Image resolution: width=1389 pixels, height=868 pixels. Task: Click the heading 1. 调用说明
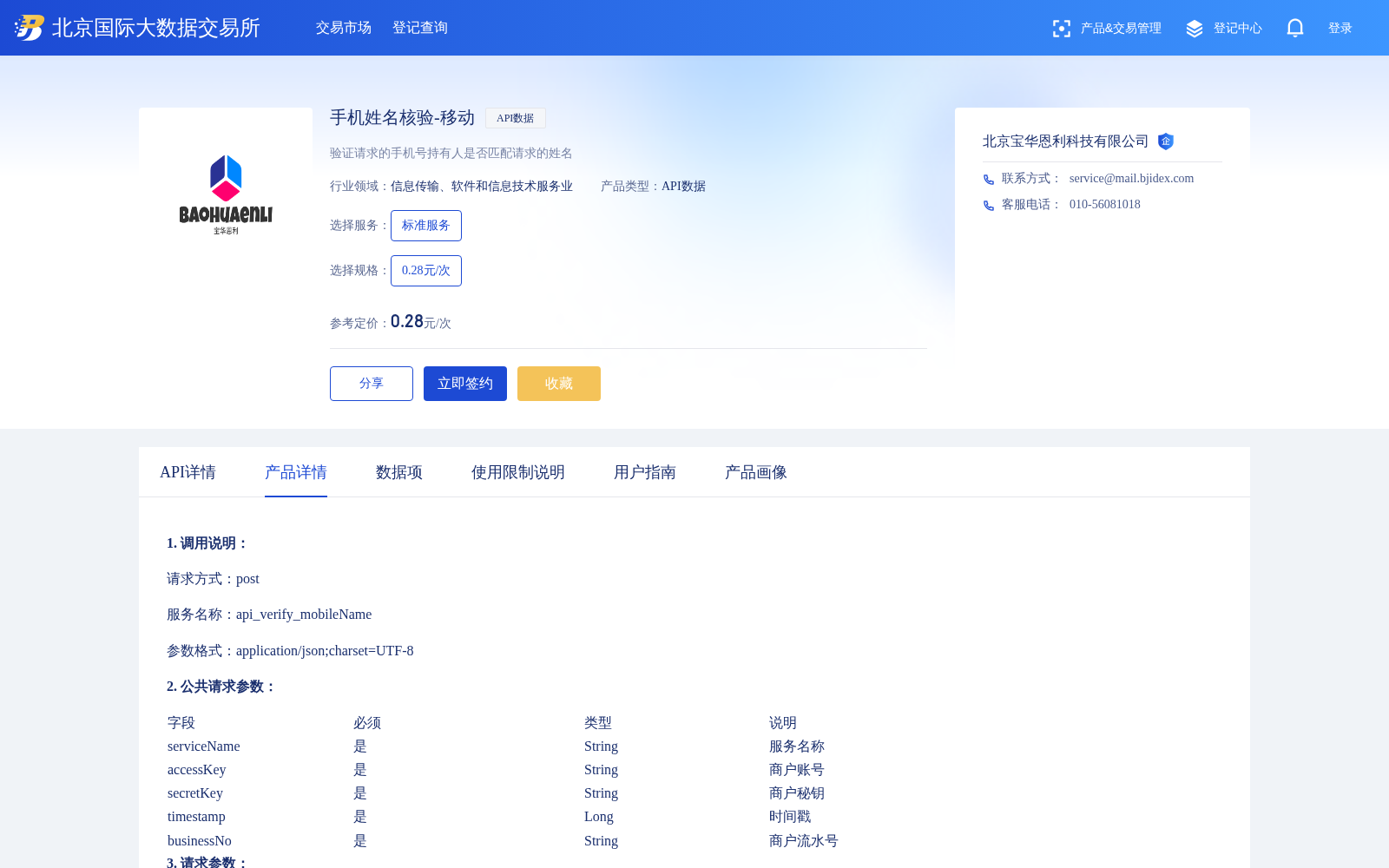[207, 543]
